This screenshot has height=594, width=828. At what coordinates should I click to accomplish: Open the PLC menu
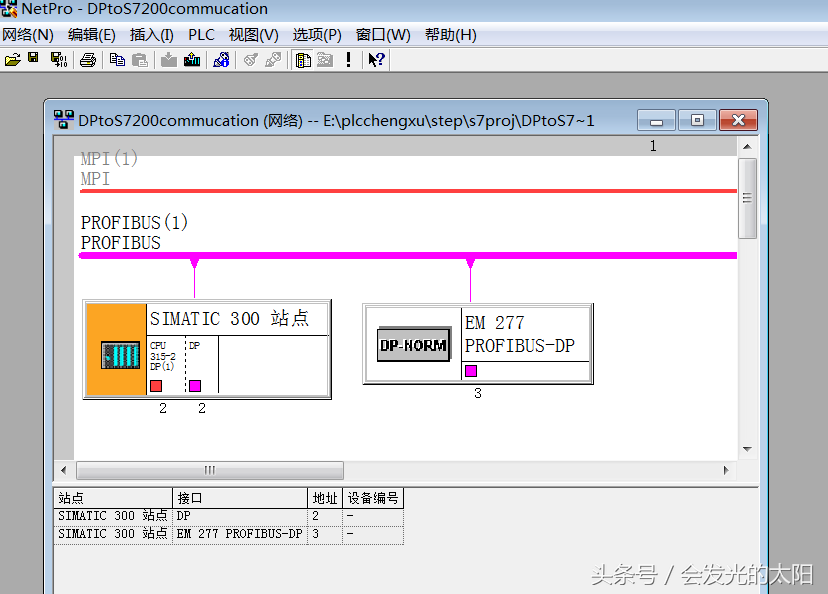point(201,35)
